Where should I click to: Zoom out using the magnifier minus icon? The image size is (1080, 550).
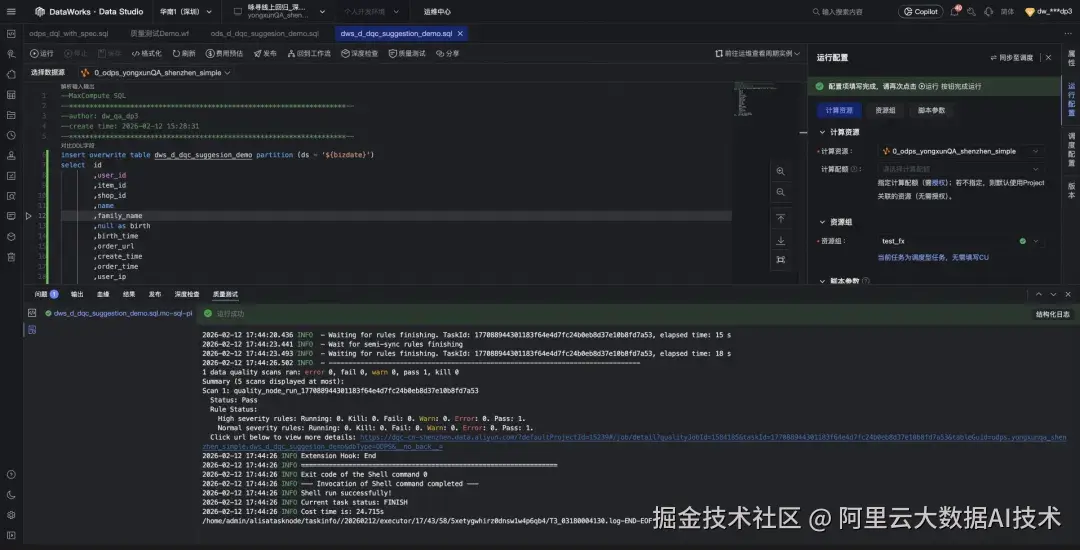coord(780,193)
